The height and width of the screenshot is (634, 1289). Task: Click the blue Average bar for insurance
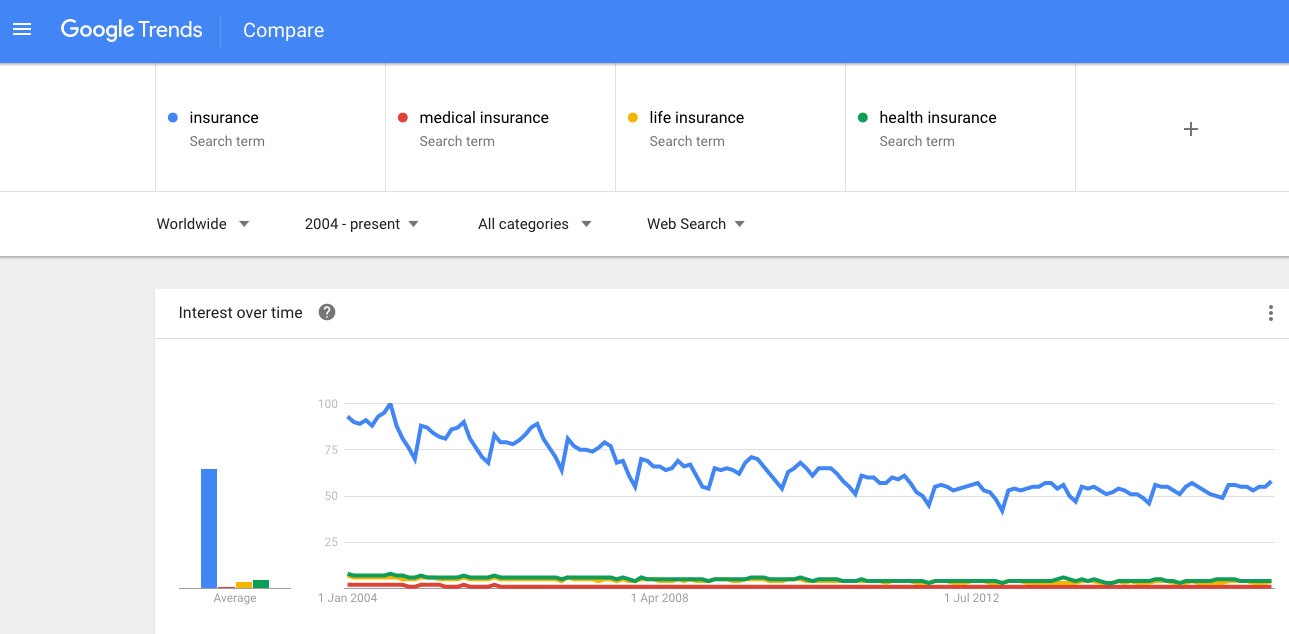tap(209, 528)
